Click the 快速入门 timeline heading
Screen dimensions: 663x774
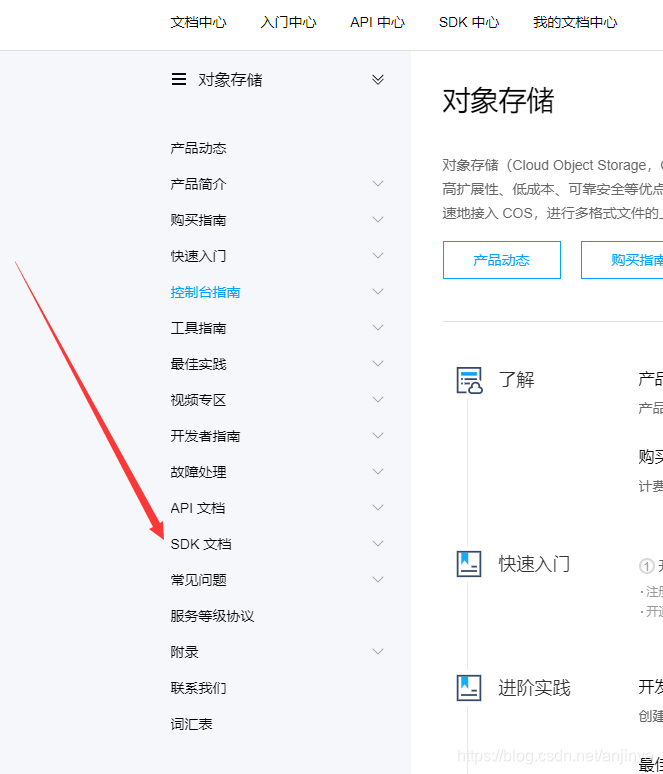pos(534,564)
